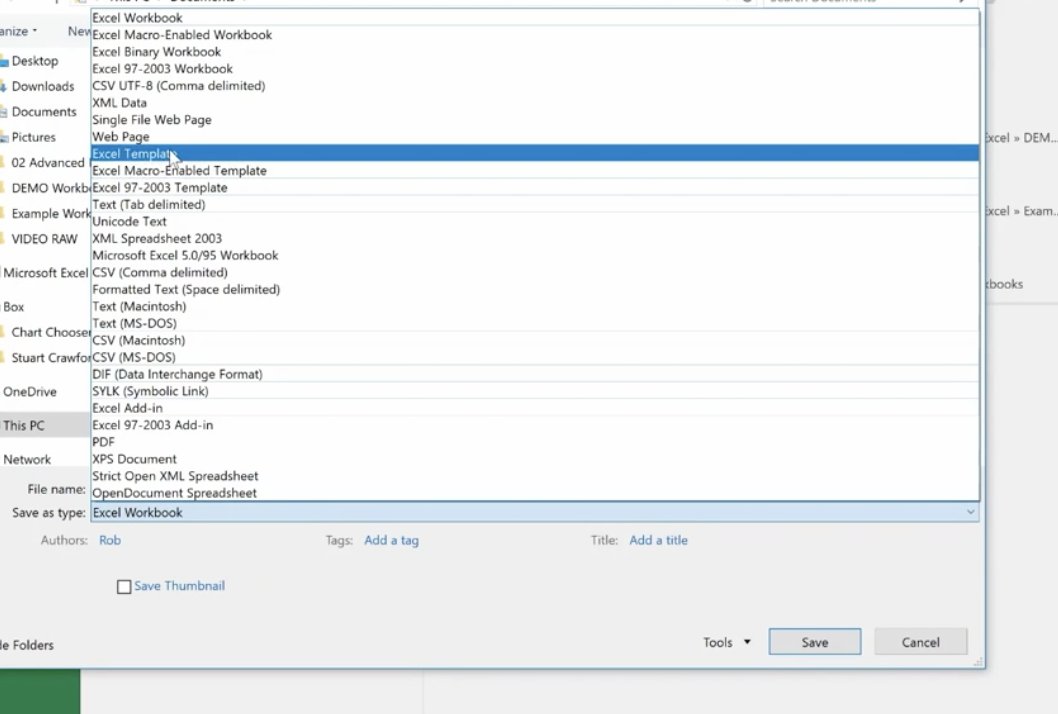
Task: Click the Save as type combo box
Action: pos(535,512)
